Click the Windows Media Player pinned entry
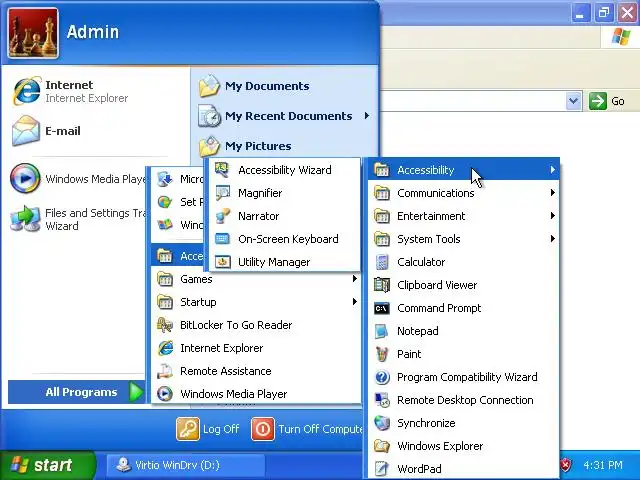 pyautogui.click(x=78, y=178)
